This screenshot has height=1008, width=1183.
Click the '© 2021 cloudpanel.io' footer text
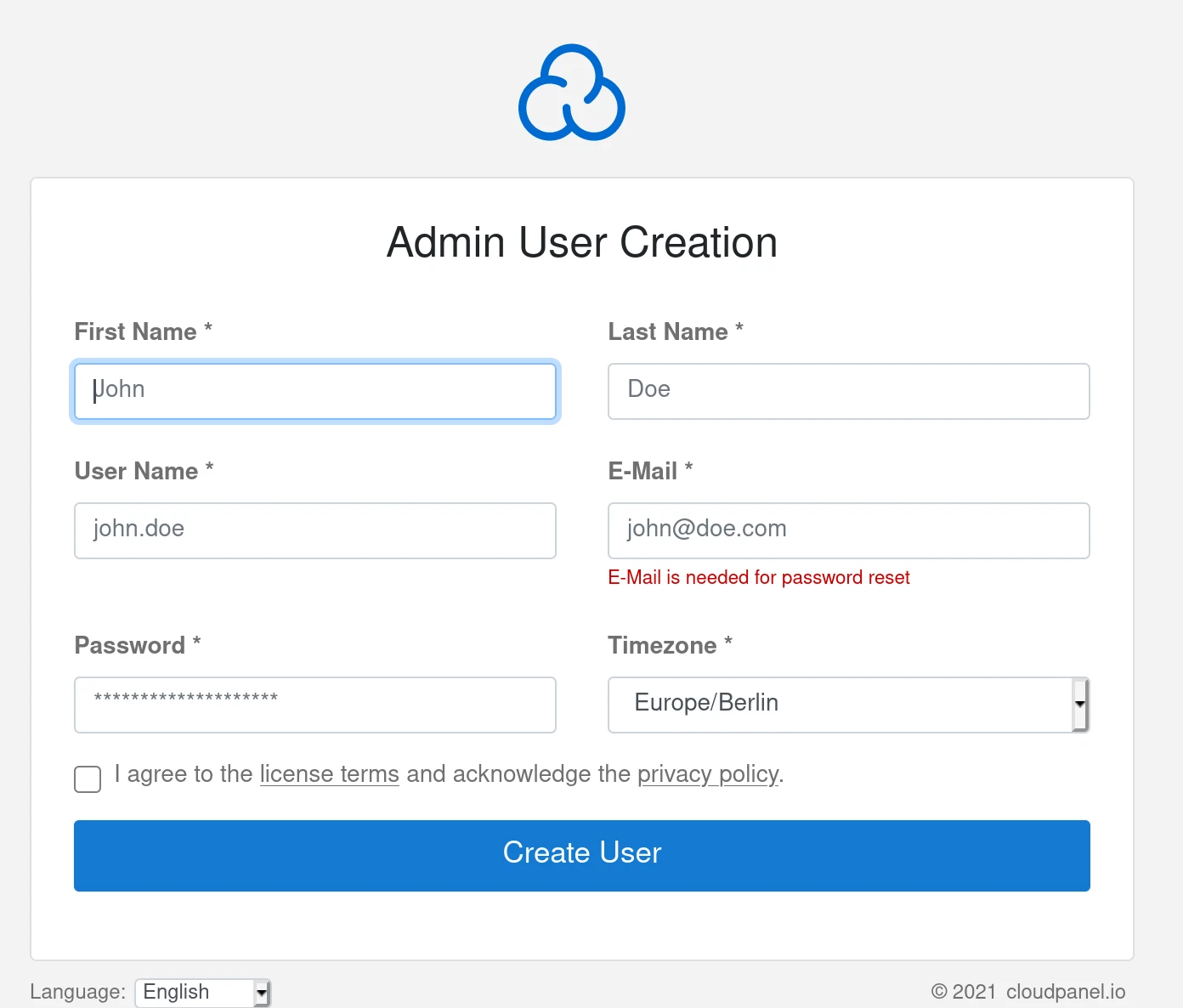coord(1028,992)
